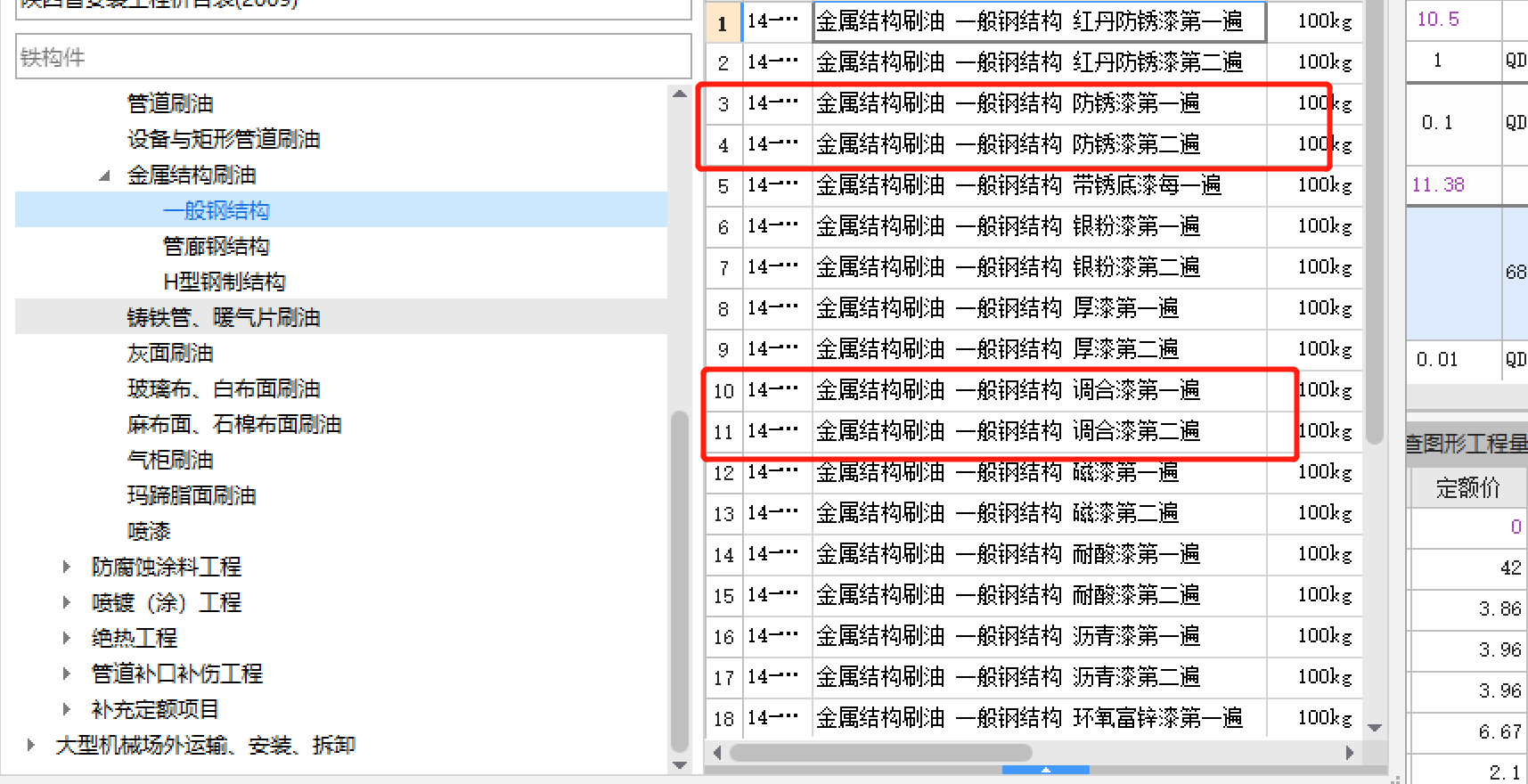Expand the 管道补口补伤工程 node arrow
The height and width of the screenshot is (784, 1528).
[x=66, y=674]
